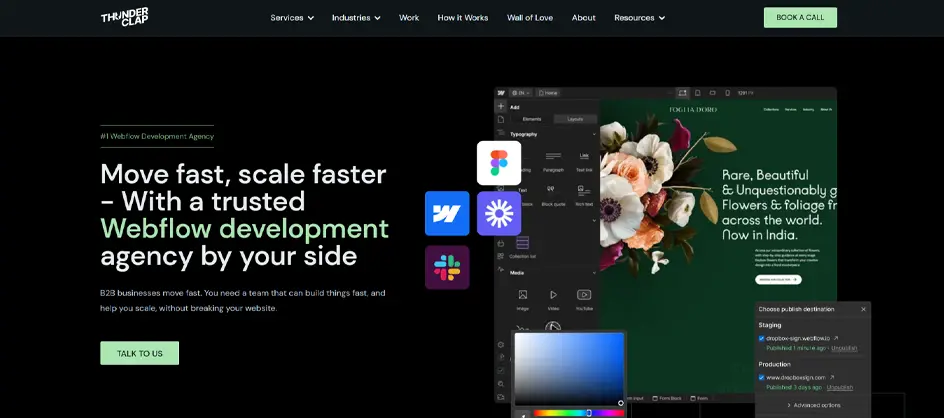Open the settings gear in designer sidebar
Screen dimensions: 944x418
[x=501, y=345]
